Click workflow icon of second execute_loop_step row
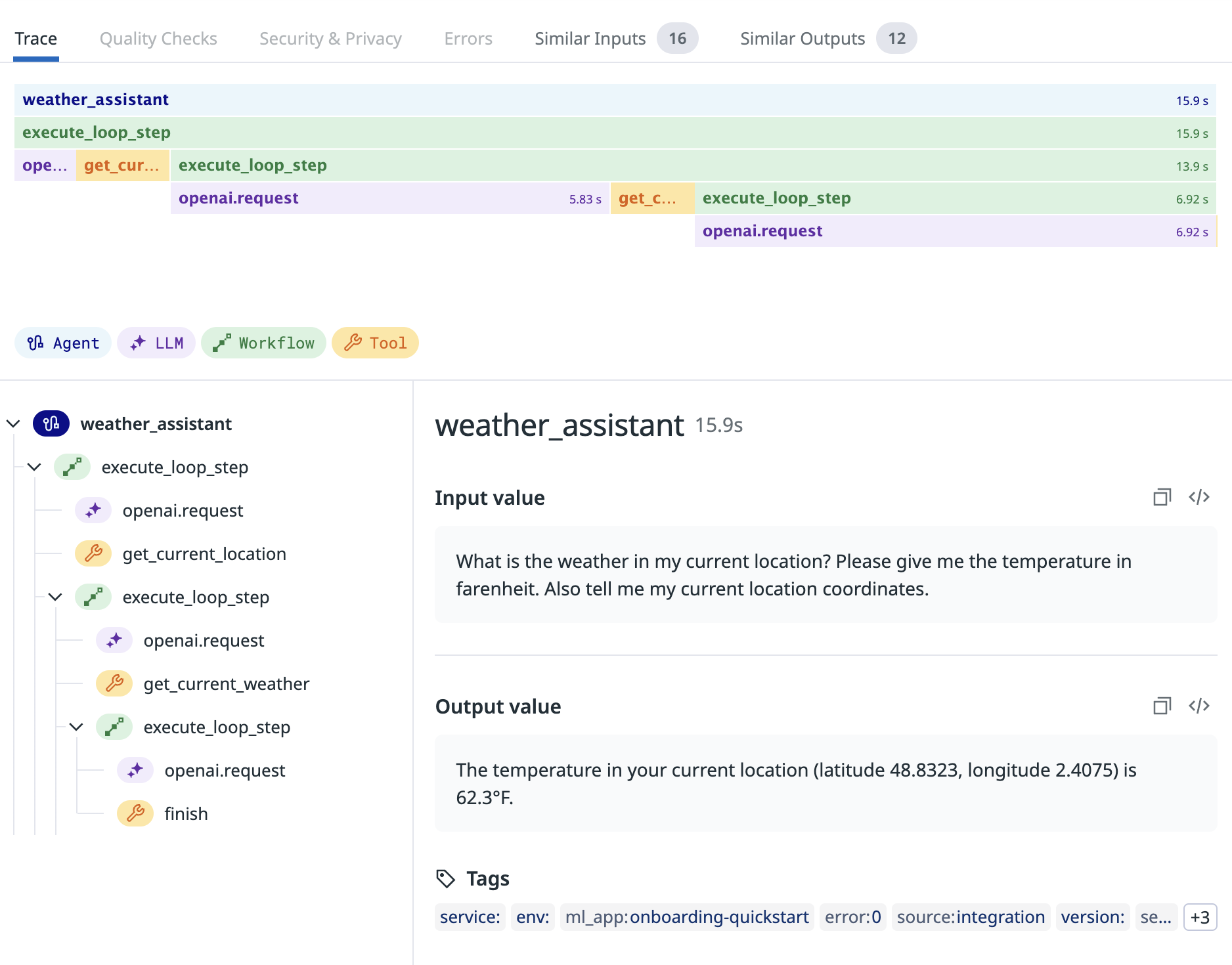 (93, 597)
